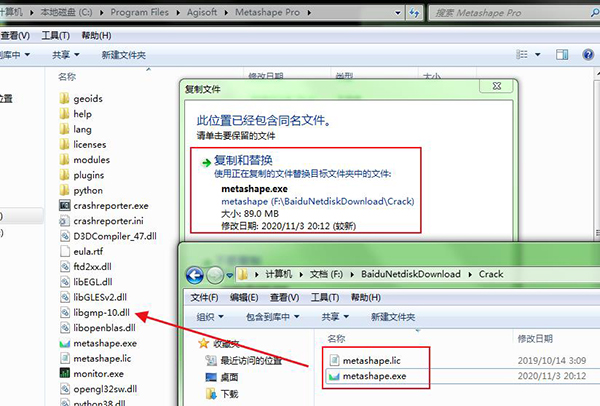This screenshot has height=406, width=600.
Task: Sort by 修改日期 column in Crack window
Action: [535, 339]
